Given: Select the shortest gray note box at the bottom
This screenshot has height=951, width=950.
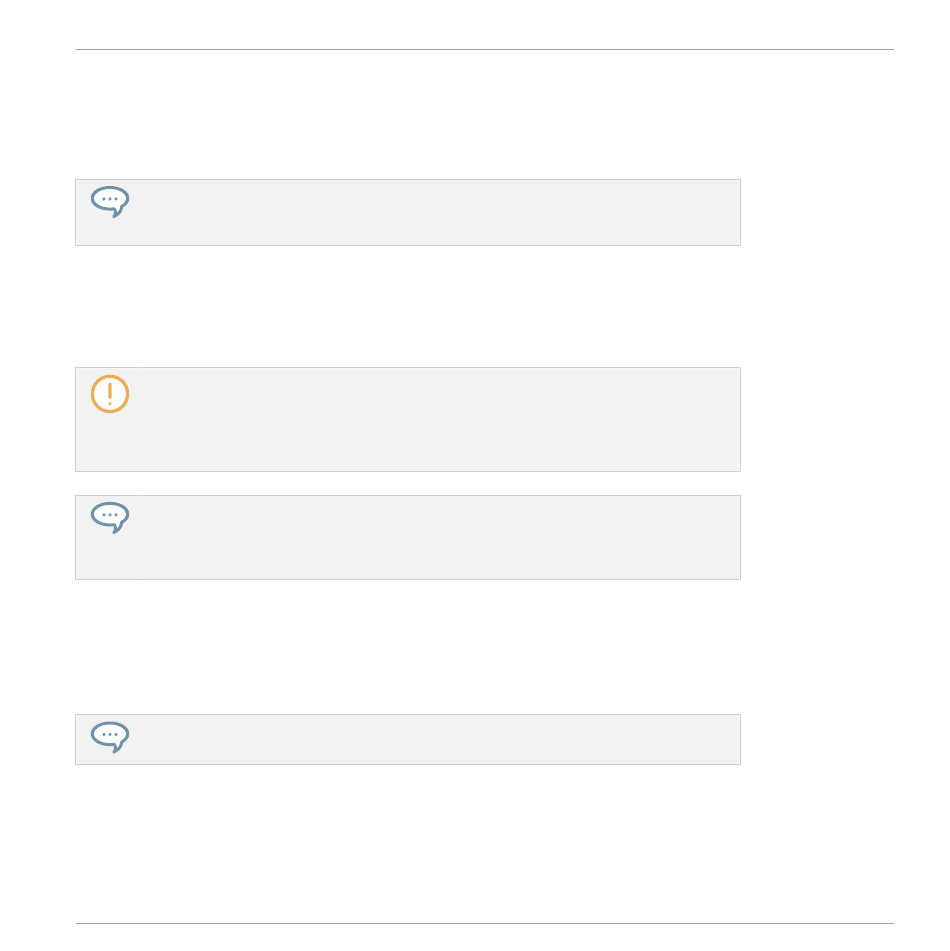Looking at the screenshot, I should [x=408, y=739].
